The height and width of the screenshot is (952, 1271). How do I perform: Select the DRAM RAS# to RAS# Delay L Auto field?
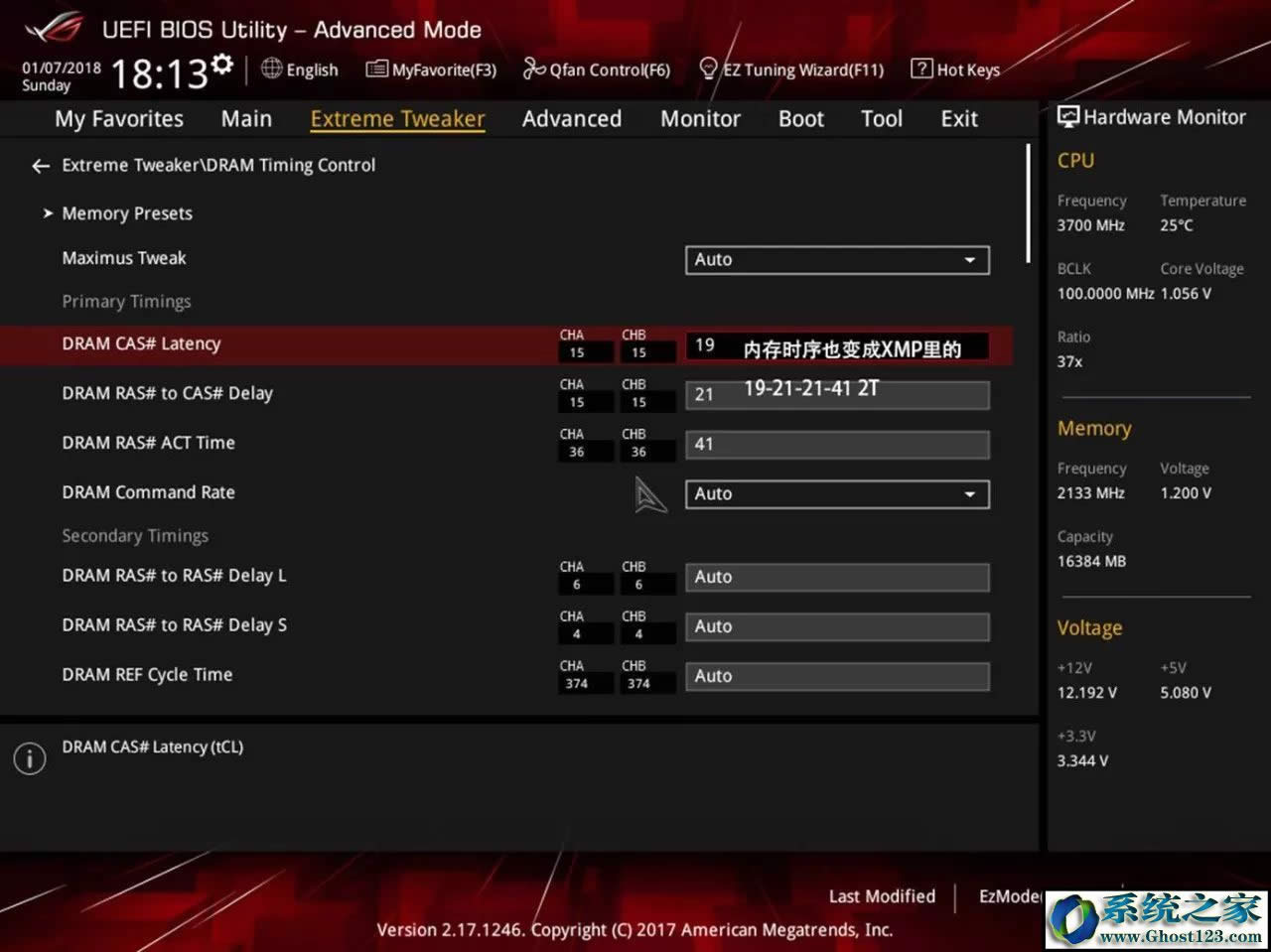pyautogui.click(x=836, y=577)
